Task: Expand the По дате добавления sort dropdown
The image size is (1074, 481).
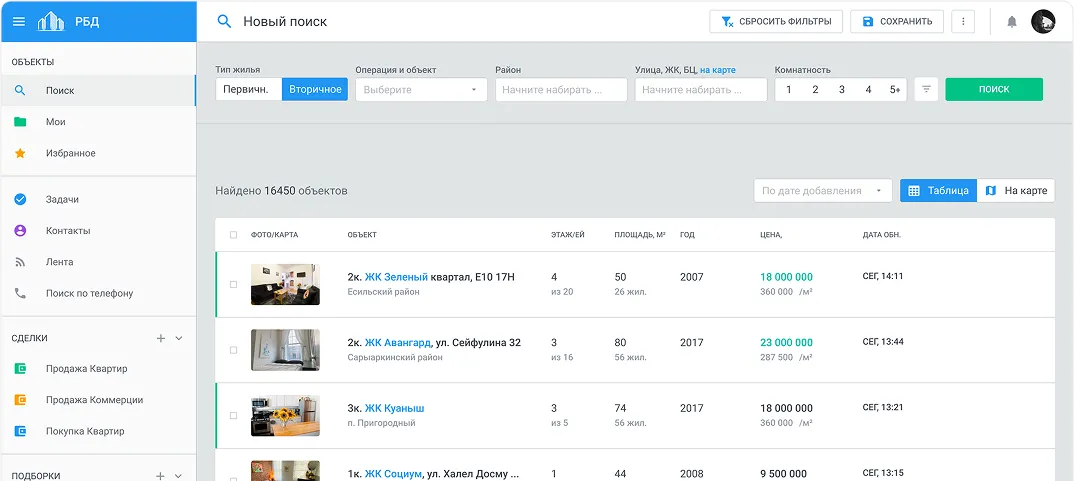Action: click(823, 191)
